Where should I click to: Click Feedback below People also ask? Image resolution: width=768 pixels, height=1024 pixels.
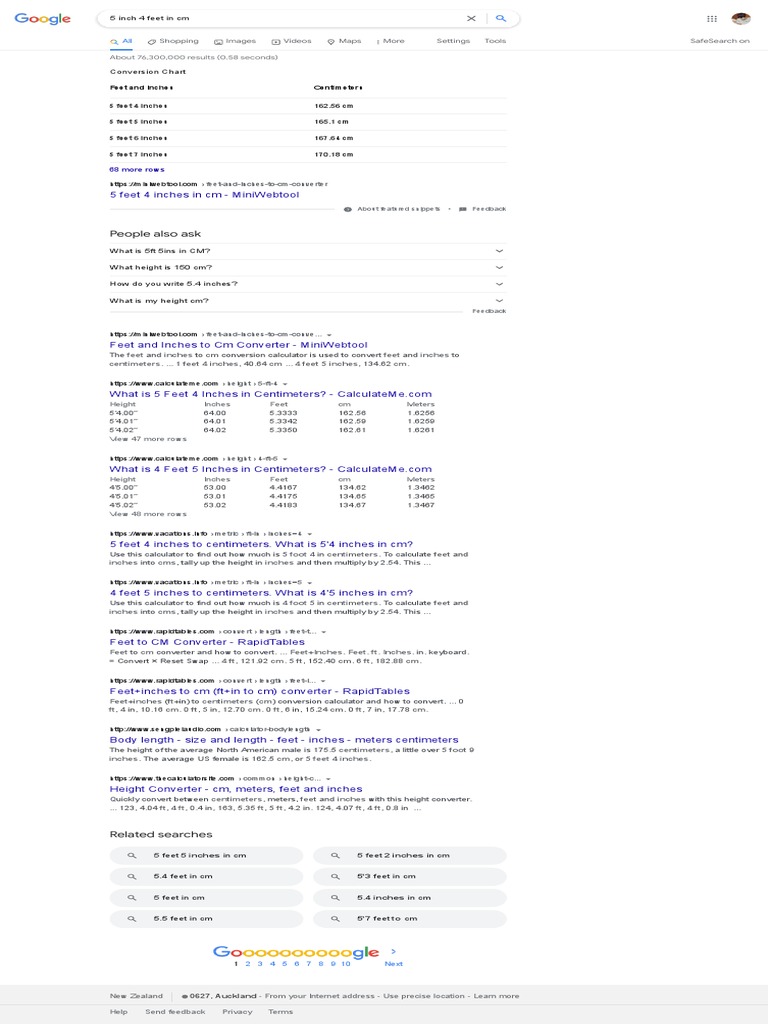(489, 312)
